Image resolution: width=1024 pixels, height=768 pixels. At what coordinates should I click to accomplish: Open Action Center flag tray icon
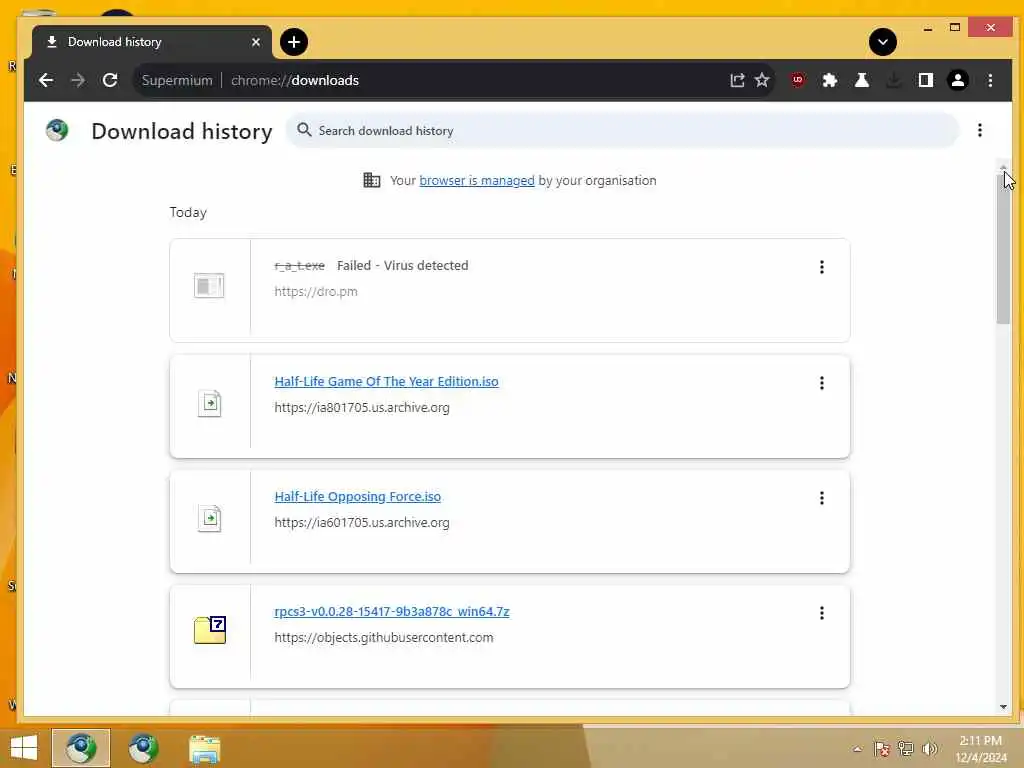click(882, 749)
